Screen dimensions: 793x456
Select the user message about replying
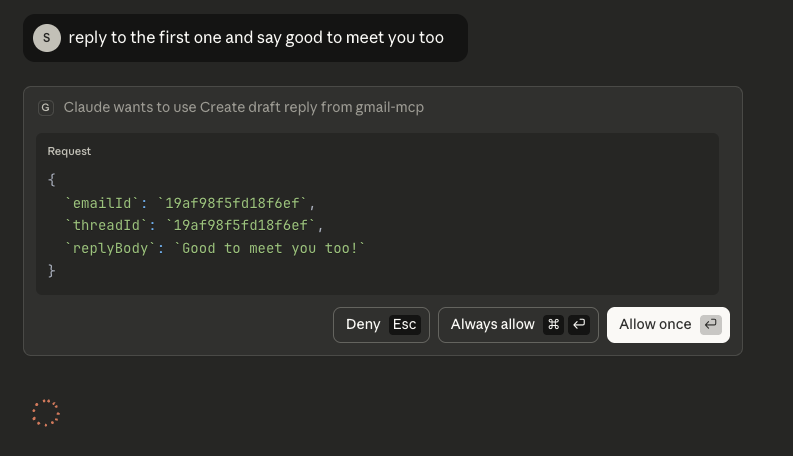pos(256,38)
